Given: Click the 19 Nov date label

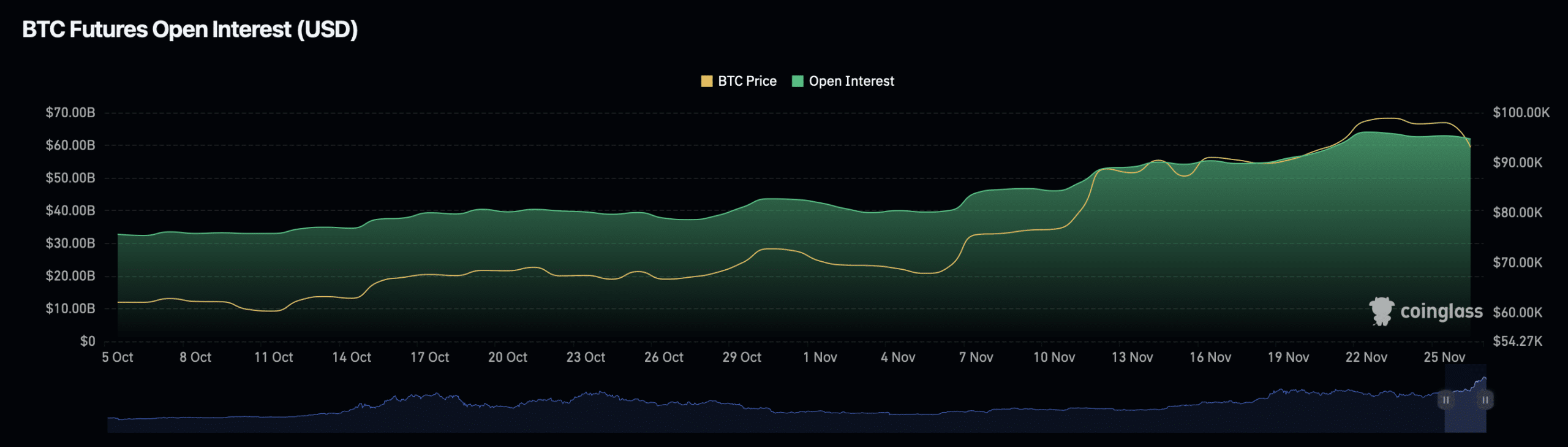Looking at the screenshot, I should (1288, 357).
